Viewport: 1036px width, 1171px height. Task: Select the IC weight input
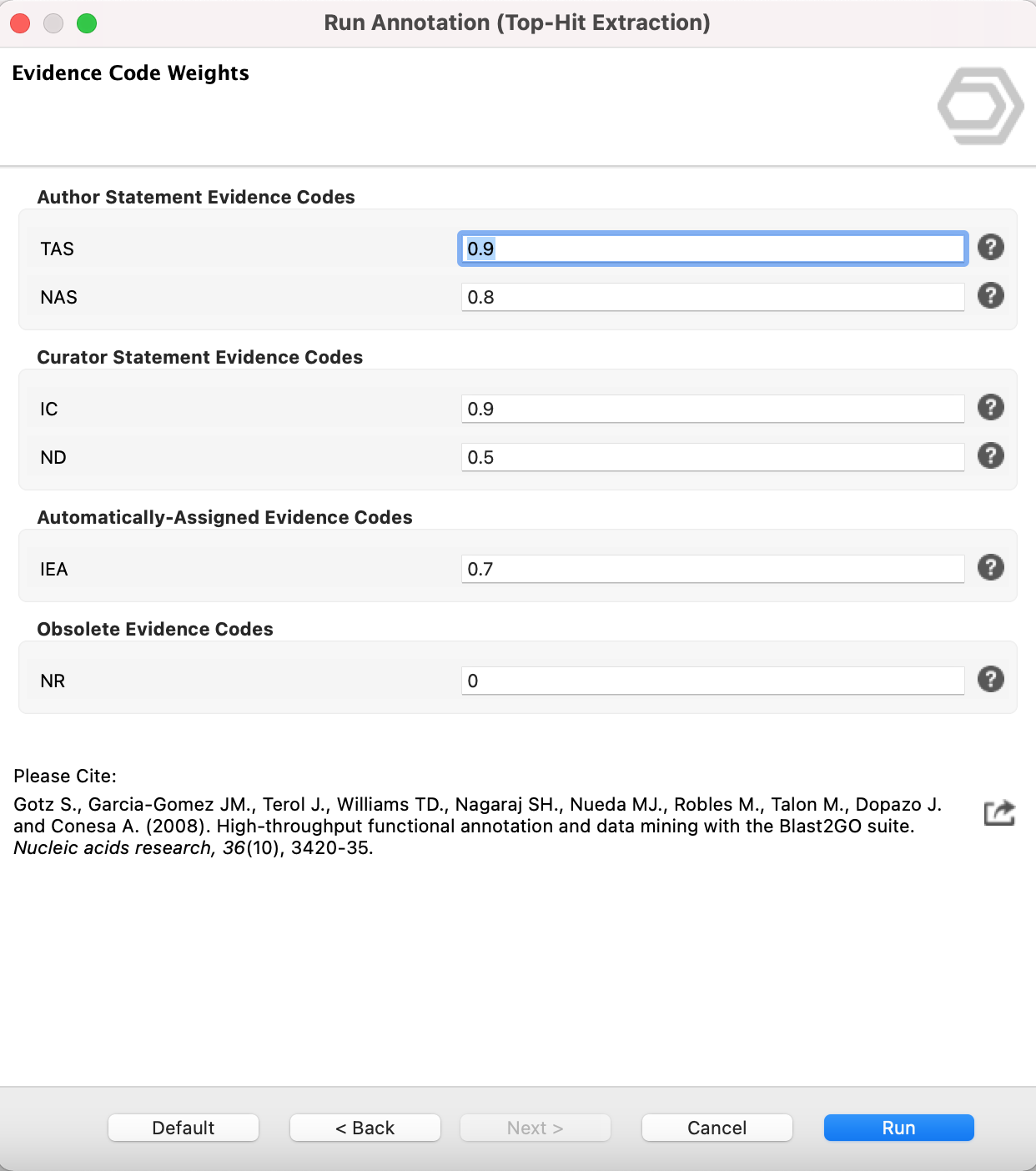click(712, 409)
